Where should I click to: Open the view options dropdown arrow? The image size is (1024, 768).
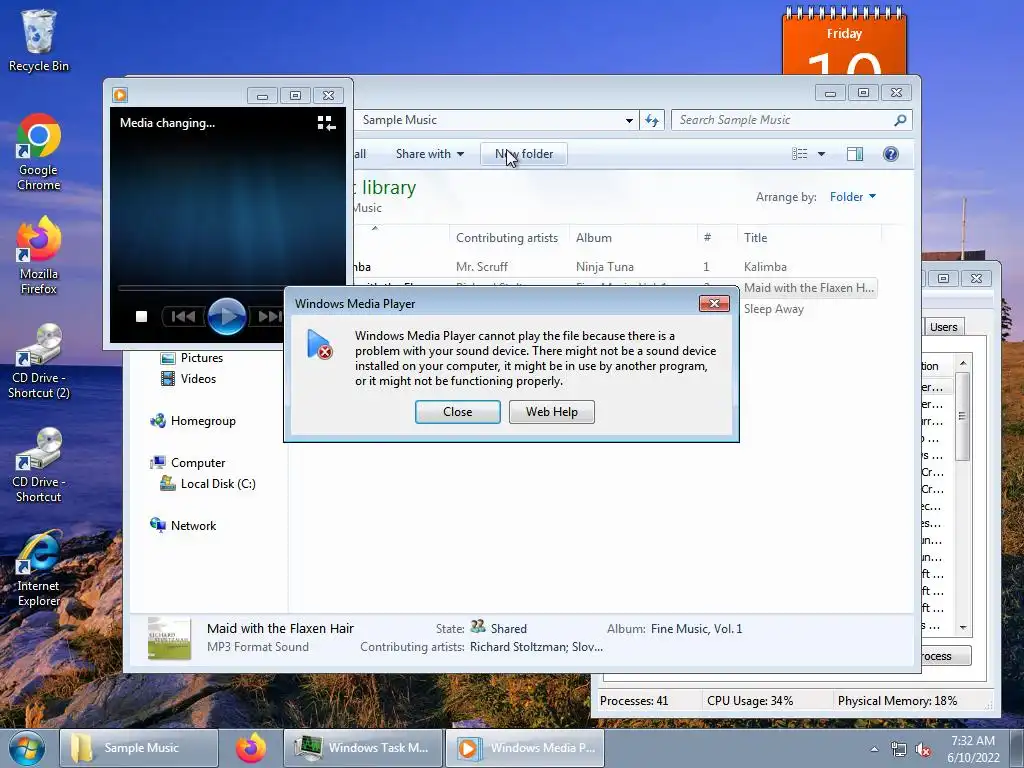pyautogui.click(x=822, y=154)
